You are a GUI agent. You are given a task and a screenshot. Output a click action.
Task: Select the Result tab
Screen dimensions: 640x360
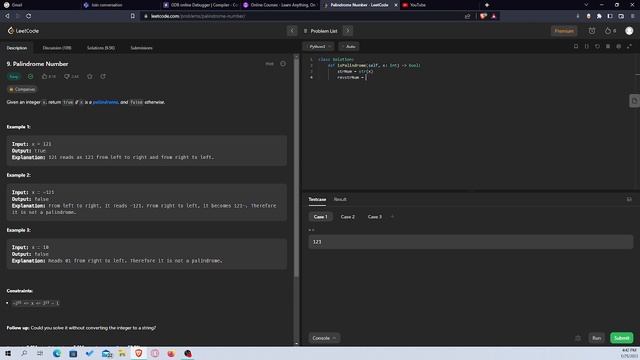pos(340,199)
